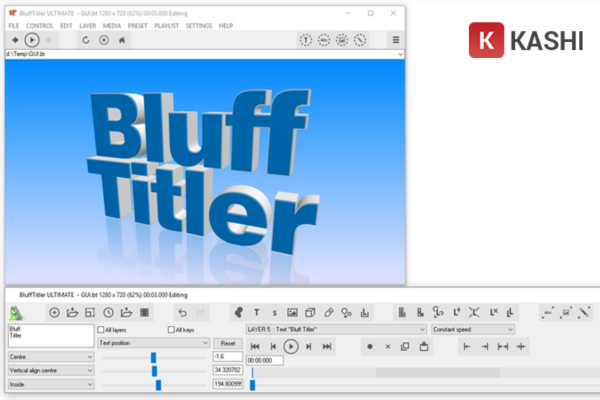Open the LAYER 5 Text layer dropdown

tap(336, 330)
